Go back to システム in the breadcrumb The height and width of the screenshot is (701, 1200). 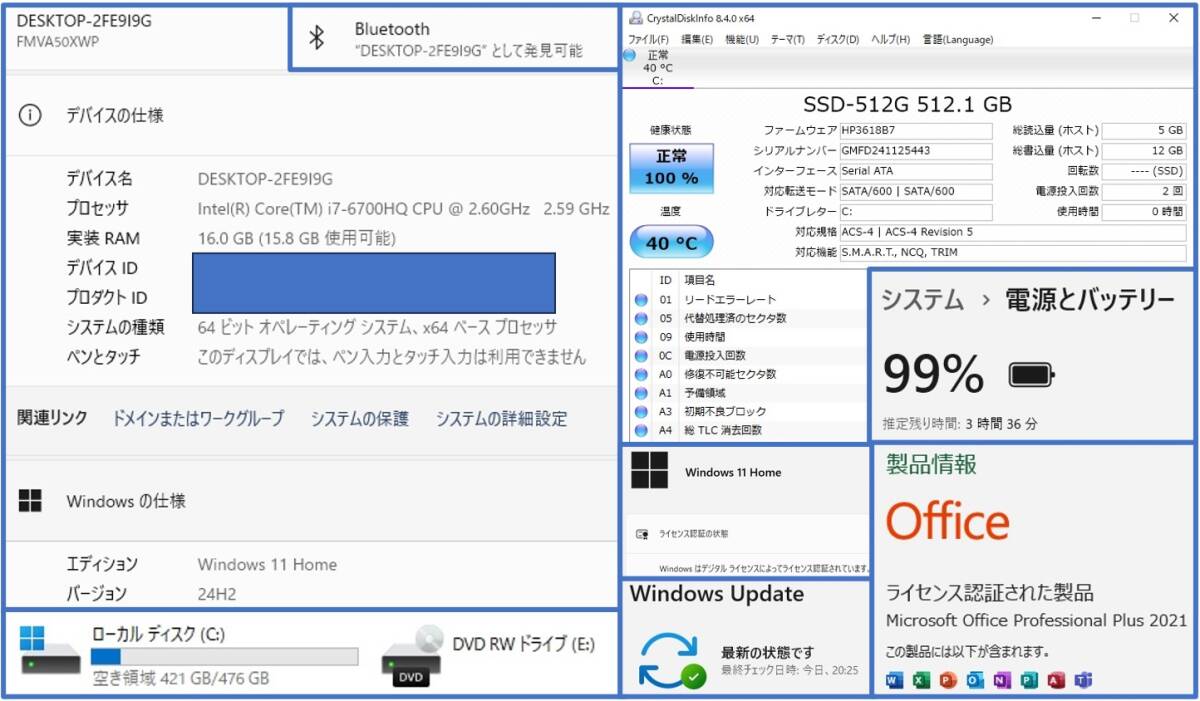click(x=922, y=299)
